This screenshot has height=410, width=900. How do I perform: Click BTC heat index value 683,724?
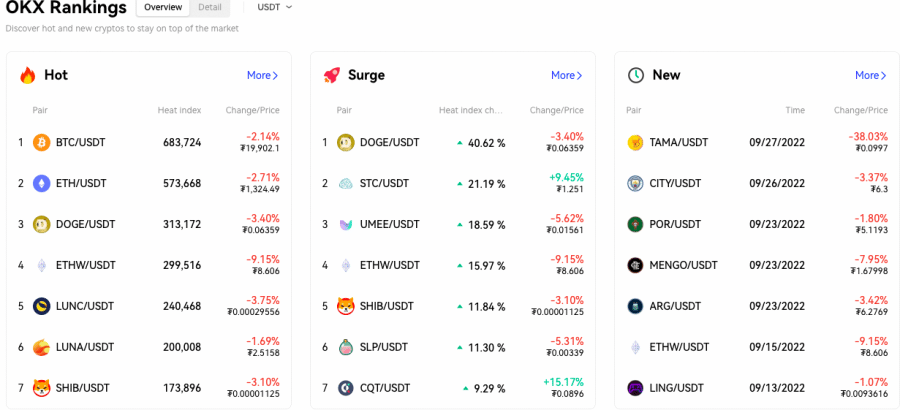tap(182, 142)
